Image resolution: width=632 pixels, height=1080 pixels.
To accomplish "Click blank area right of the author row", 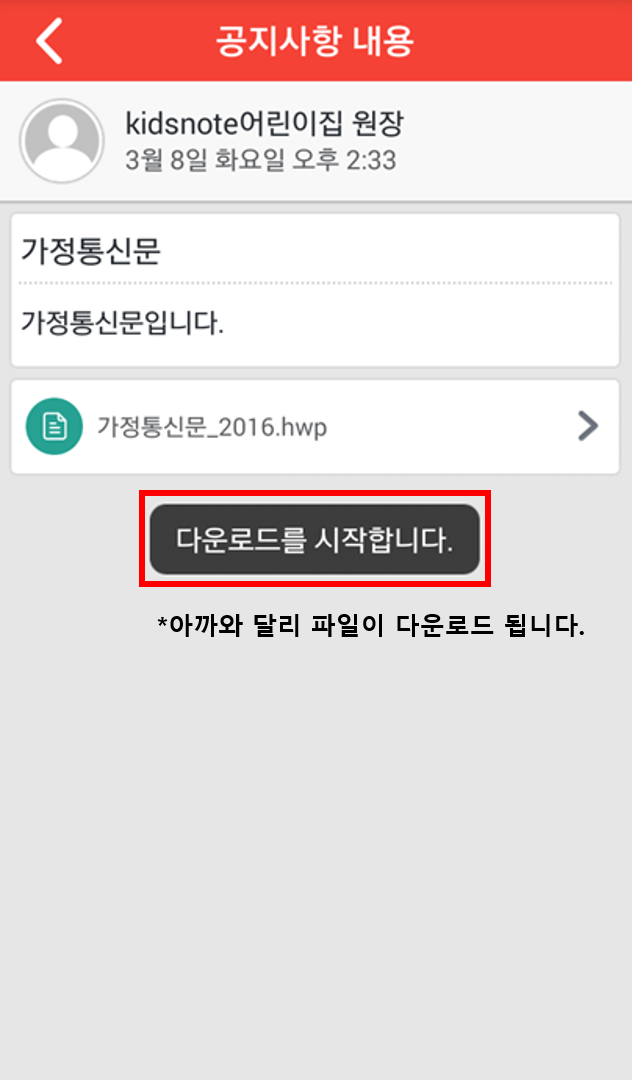I will (x=516, y=141).
